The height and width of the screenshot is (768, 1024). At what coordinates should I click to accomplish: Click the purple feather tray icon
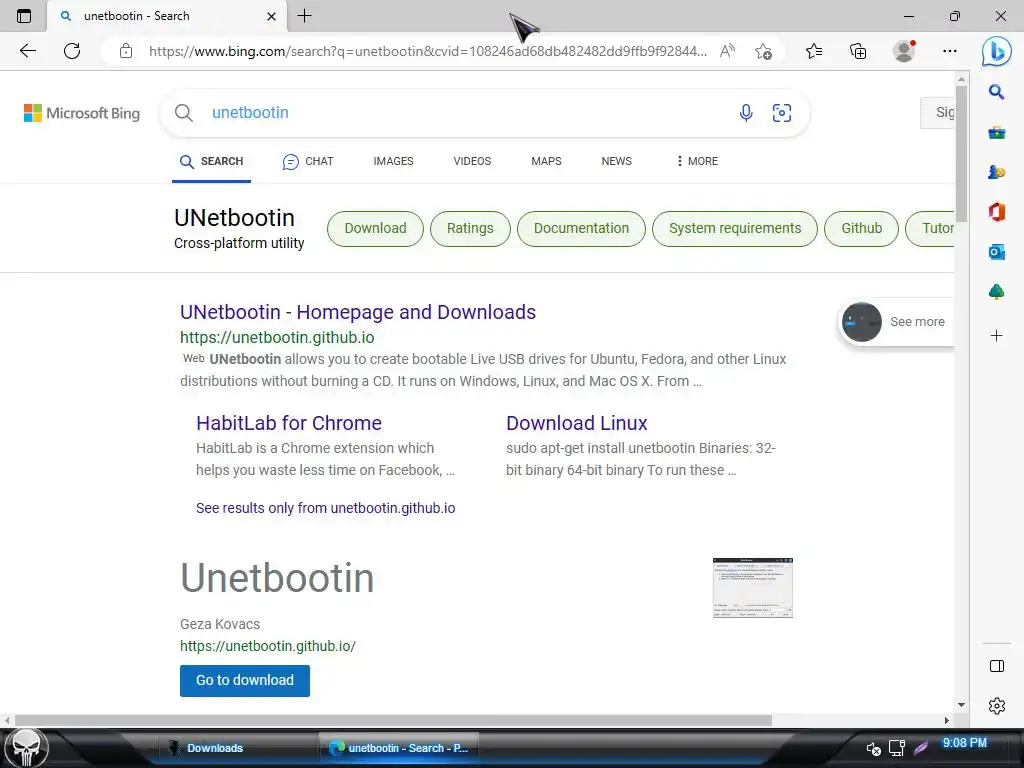point(921,748)
